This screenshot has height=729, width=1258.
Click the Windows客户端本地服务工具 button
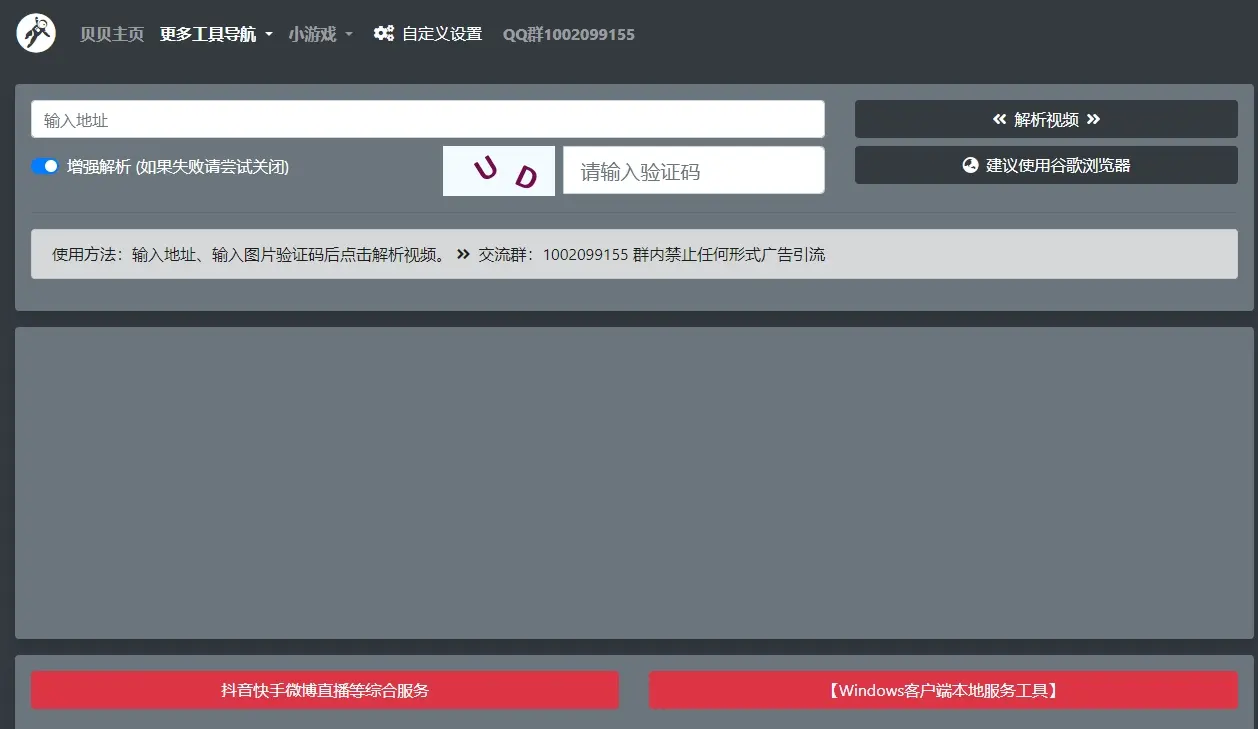[x=943, y=689]
